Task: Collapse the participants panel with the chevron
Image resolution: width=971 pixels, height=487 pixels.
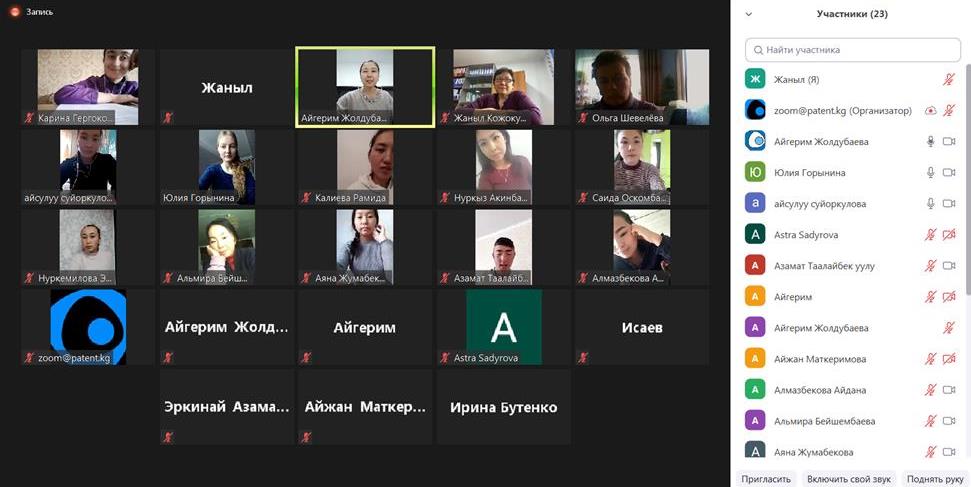Action: click(748, 14)
